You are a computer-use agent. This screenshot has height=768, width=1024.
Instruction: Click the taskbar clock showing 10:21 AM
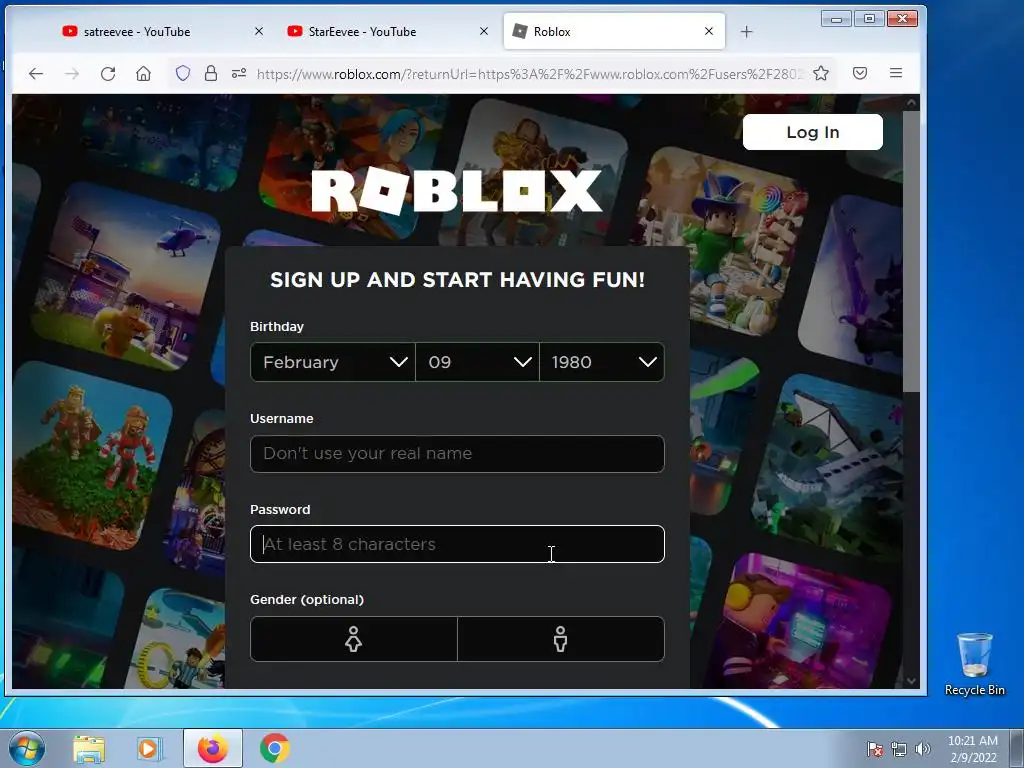(x=973, y=748)
